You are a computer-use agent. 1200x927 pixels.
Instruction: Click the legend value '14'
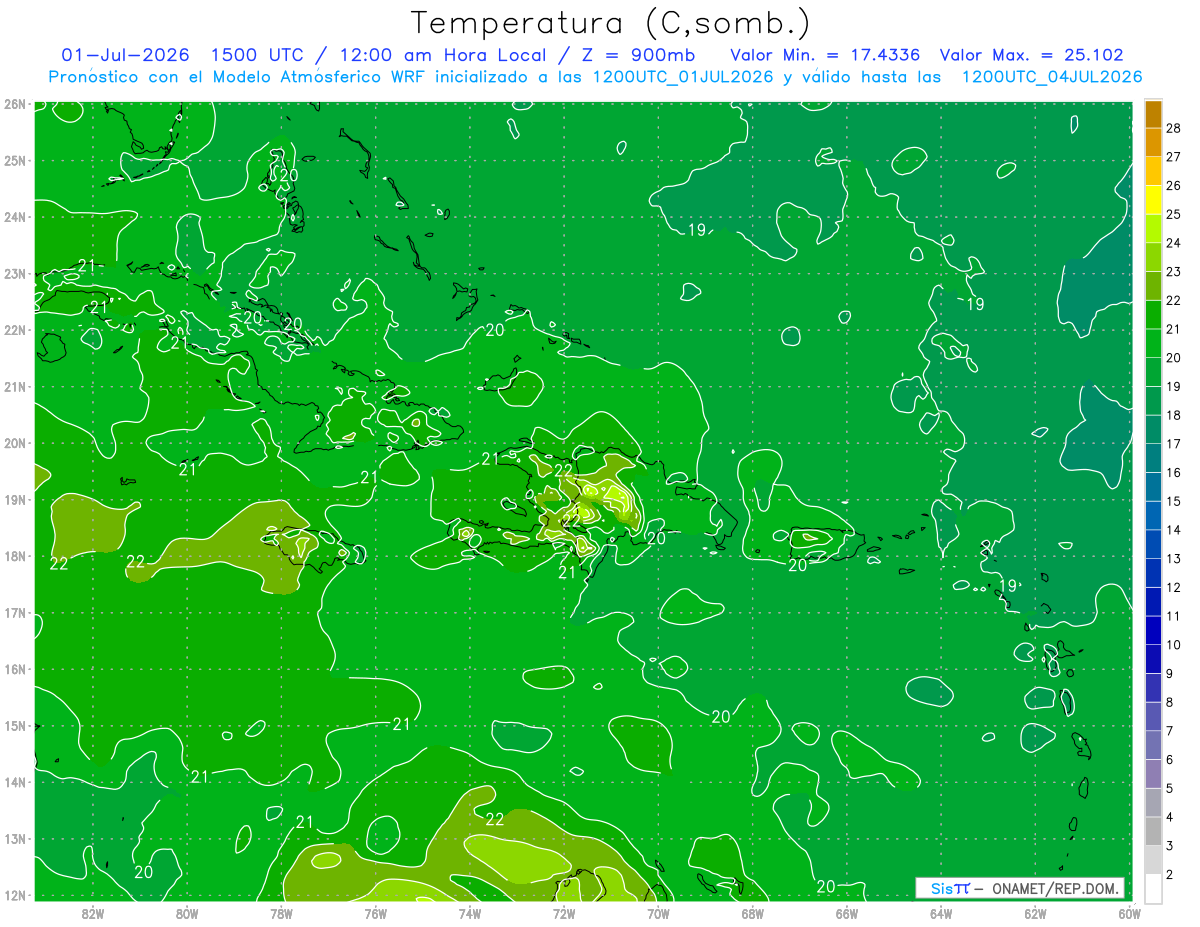(x=1173, y=530)
